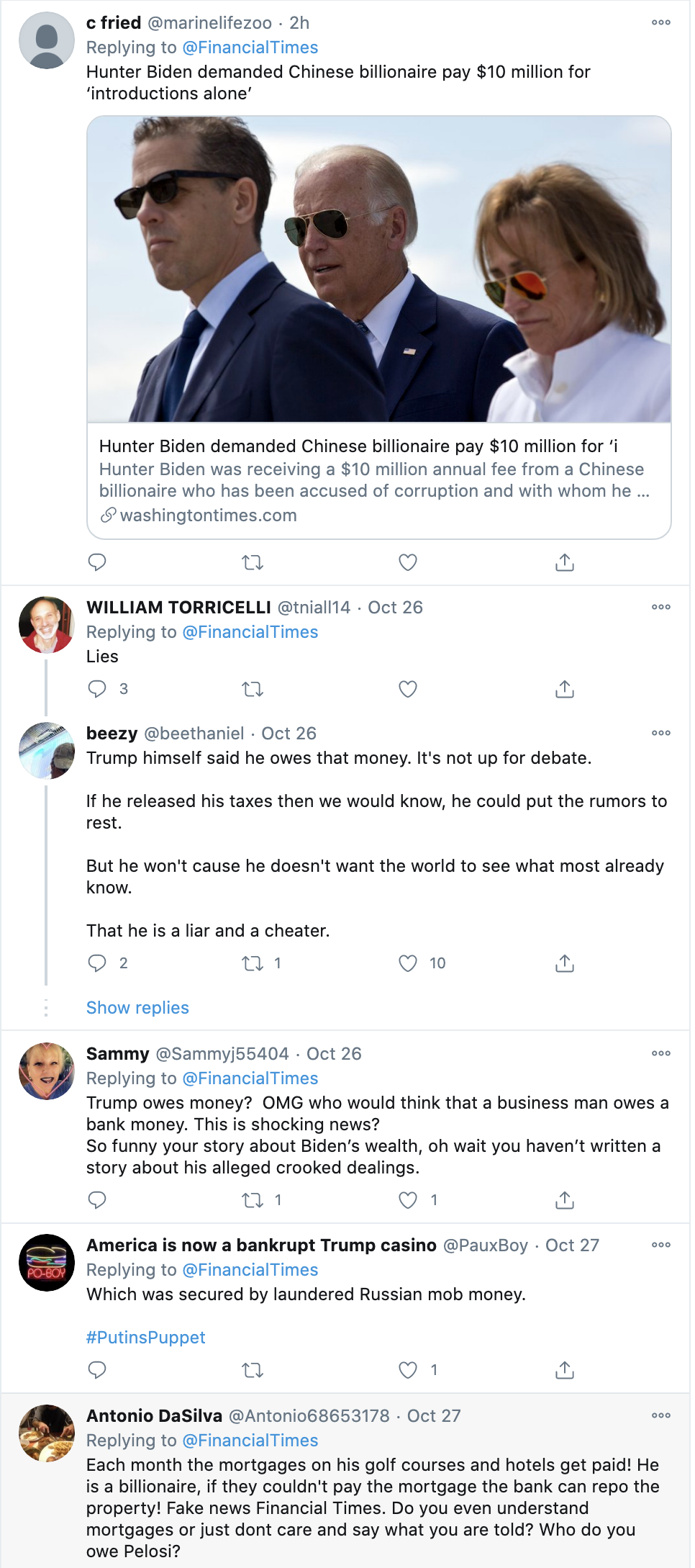Open more options menu on beezy's tweet
695x1568 pixels.
[x=661, y=733]
